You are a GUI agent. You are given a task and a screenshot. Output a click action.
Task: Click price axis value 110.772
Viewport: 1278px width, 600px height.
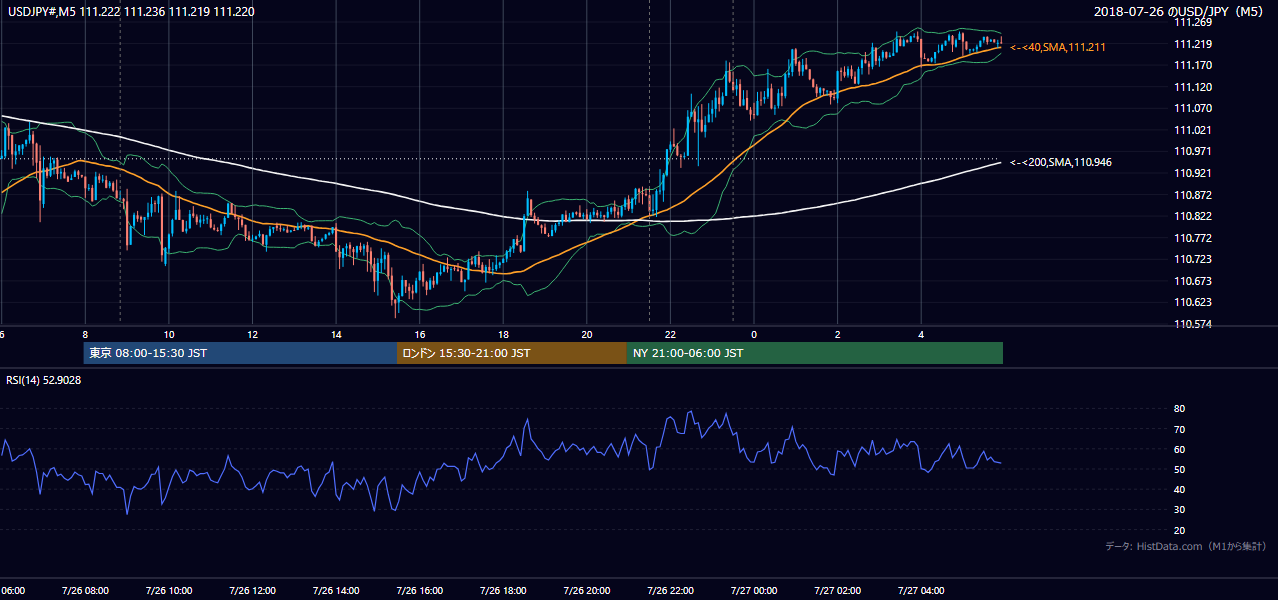(1192, 238)
